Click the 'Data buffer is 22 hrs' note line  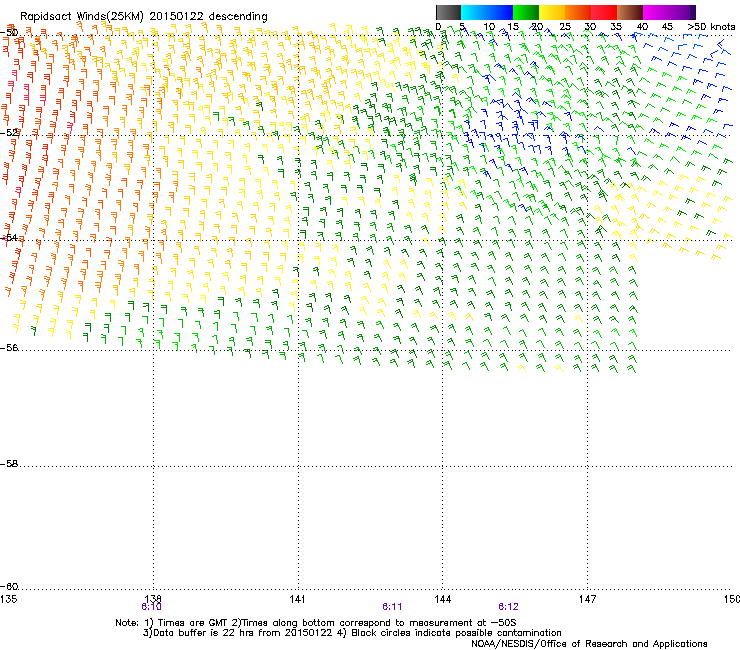pos(352,633)
